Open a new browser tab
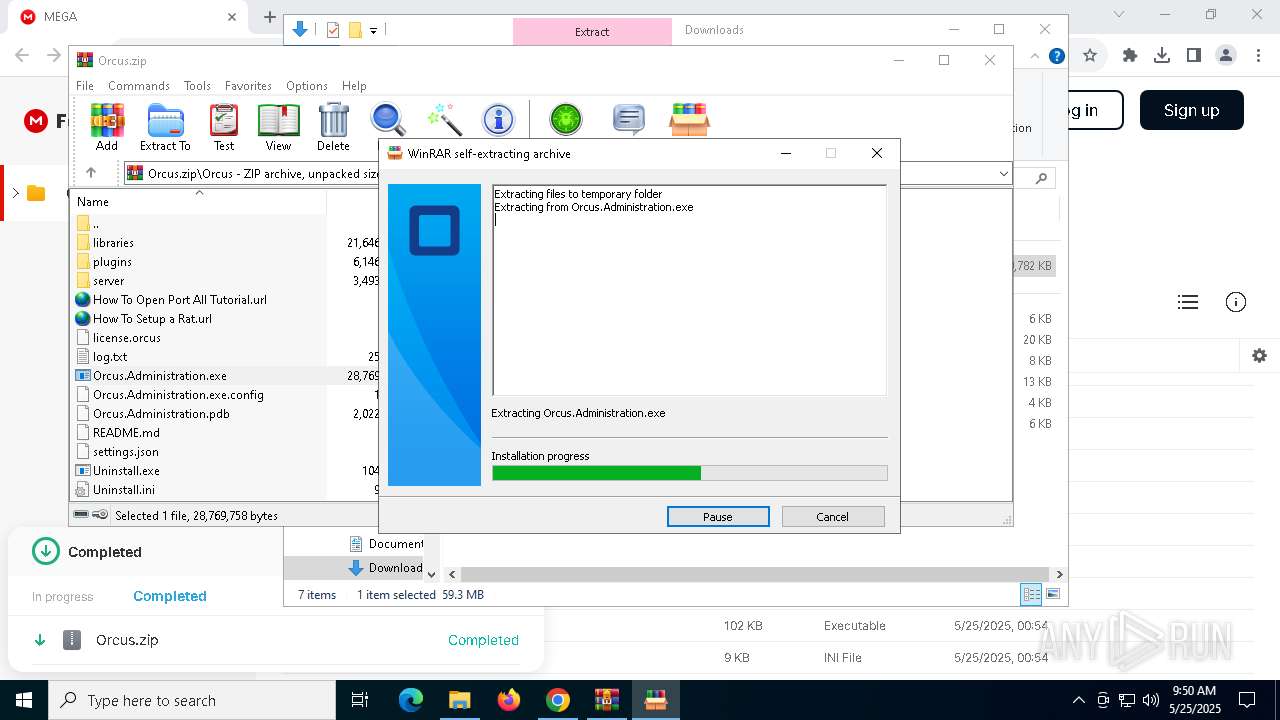 click(x=269, y=17)
